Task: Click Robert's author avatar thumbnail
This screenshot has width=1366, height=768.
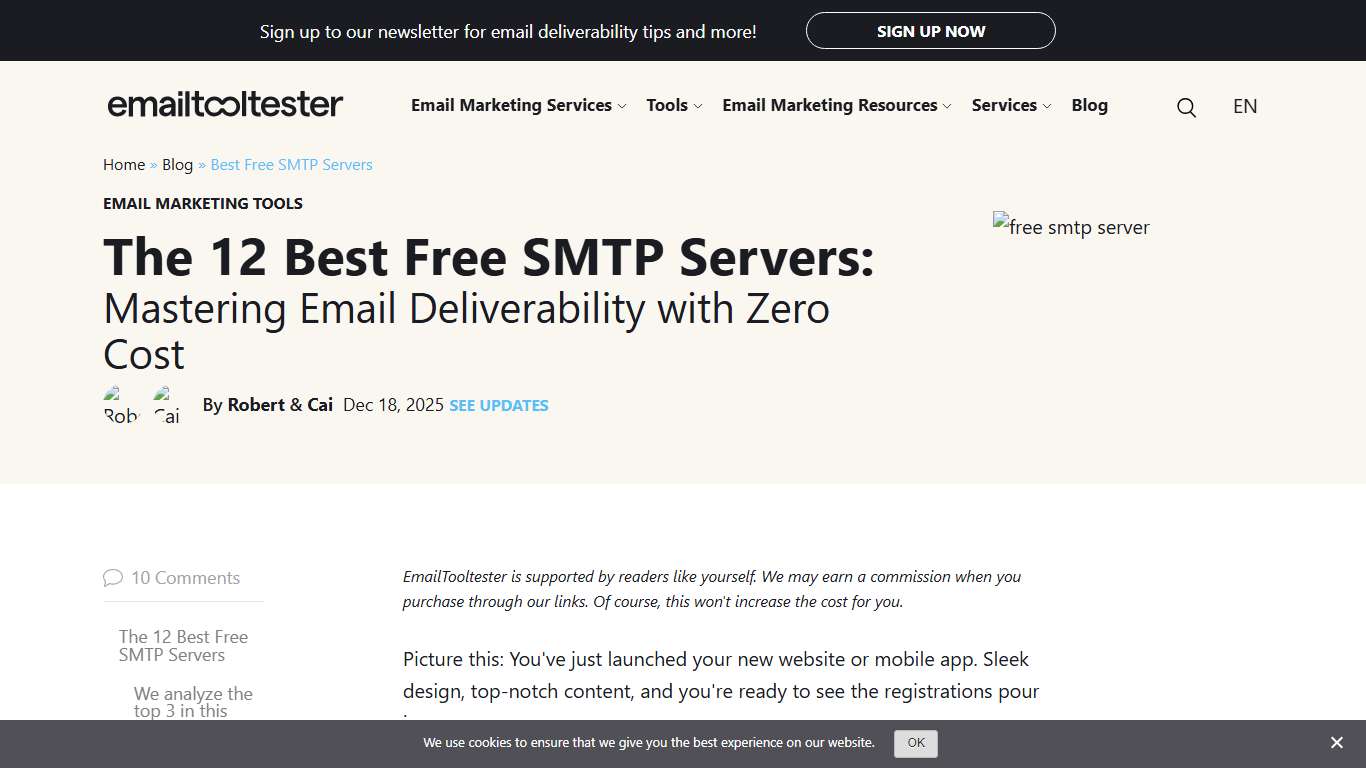Action: click(x=120, y=405)
